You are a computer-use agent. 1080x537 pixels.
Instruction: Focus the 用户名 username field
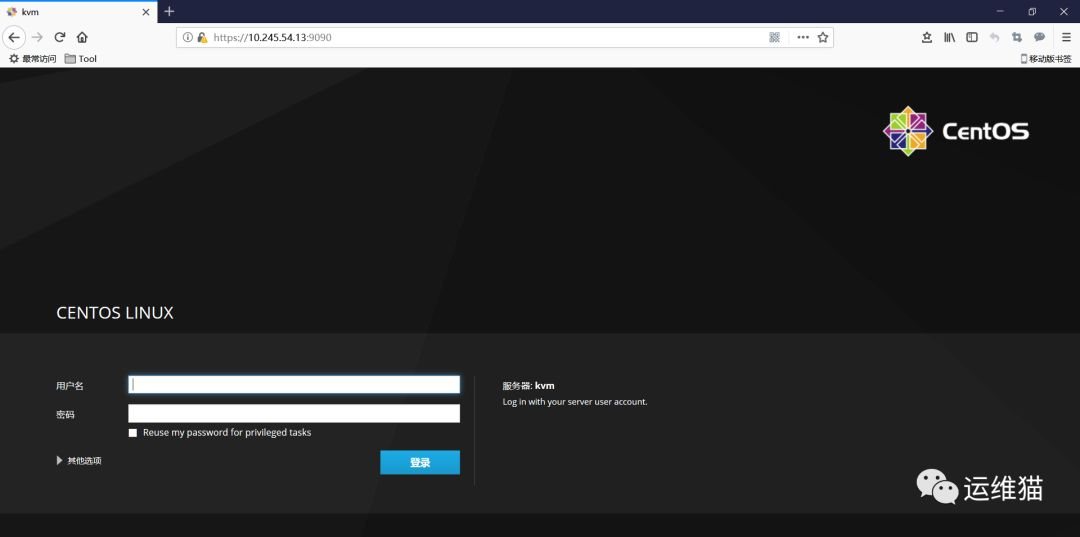point(294,384)
